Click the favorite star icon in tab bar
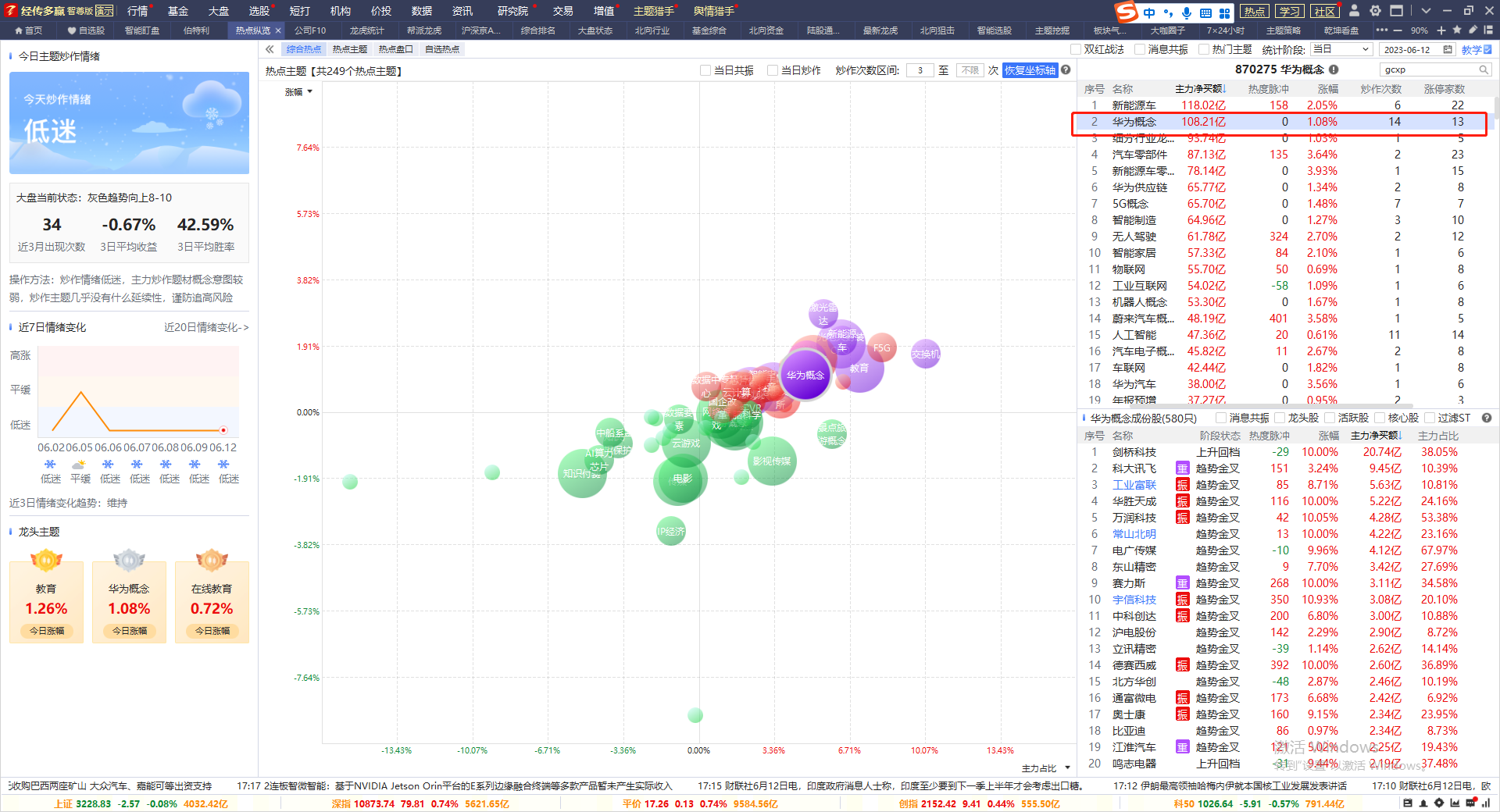This screenshot has height=812, width=1500. click(x=1457, y=30)
